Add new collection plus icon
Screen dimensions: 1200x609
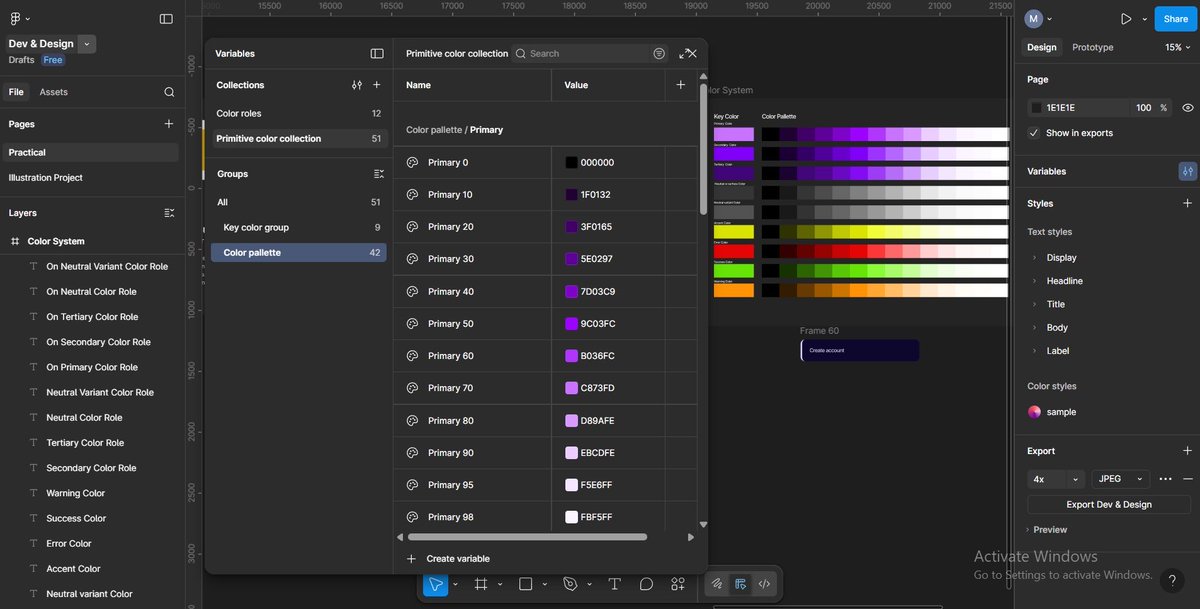pyautogui.click(x=377, y=85)
